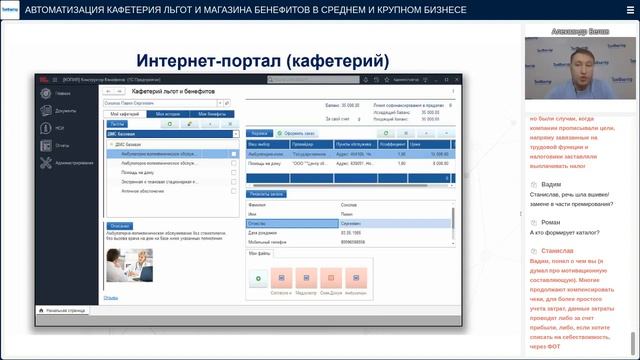Click the Корзина button

(x=259, y=133)
